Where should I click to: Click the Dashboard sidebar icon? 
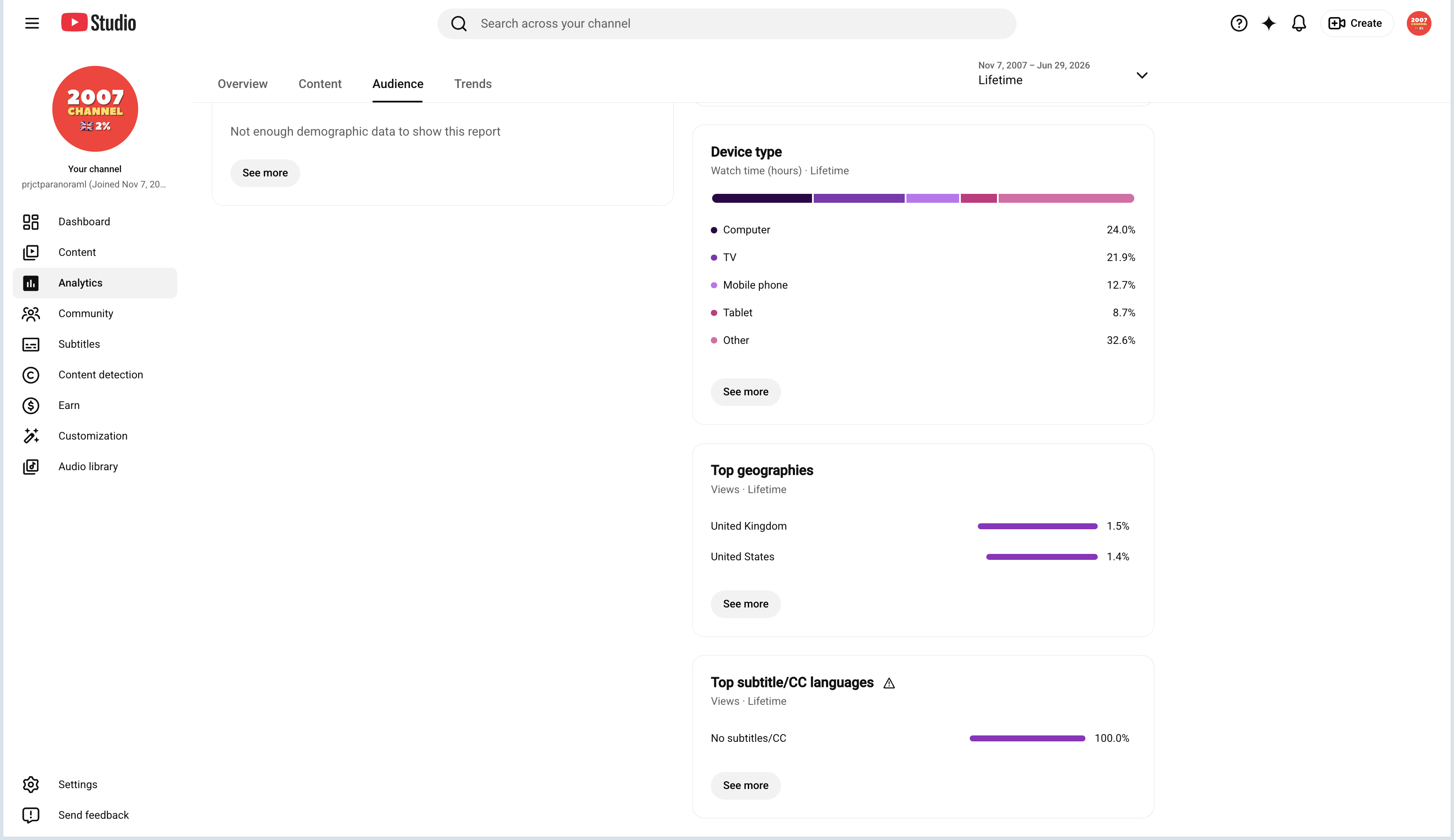[31, 221]
